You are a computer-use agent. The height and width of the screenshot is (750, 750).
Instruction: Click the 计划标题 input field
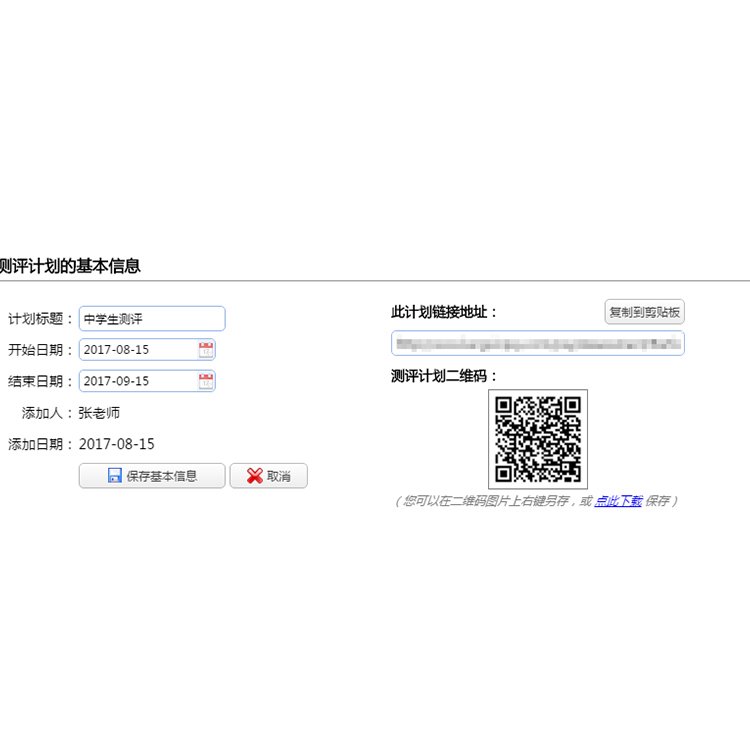(152, 319)
